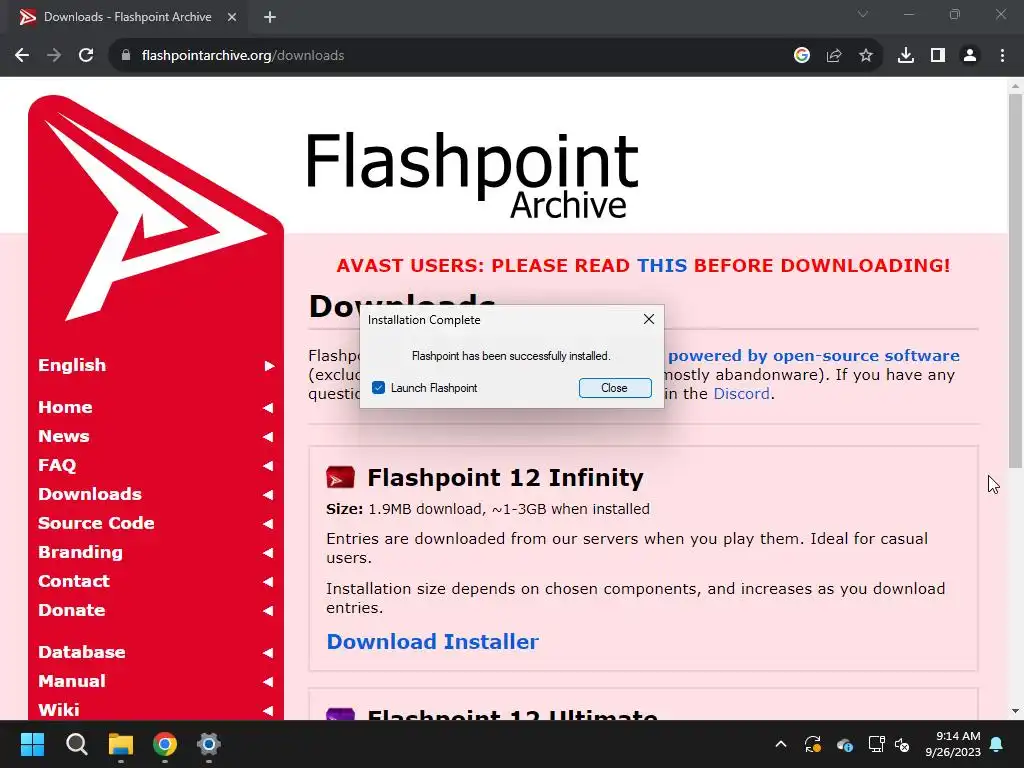Screen dimensions: 1024x768
Task: Open the Windows Start menu
Action: pyautogui.click(x=32, y=744)
